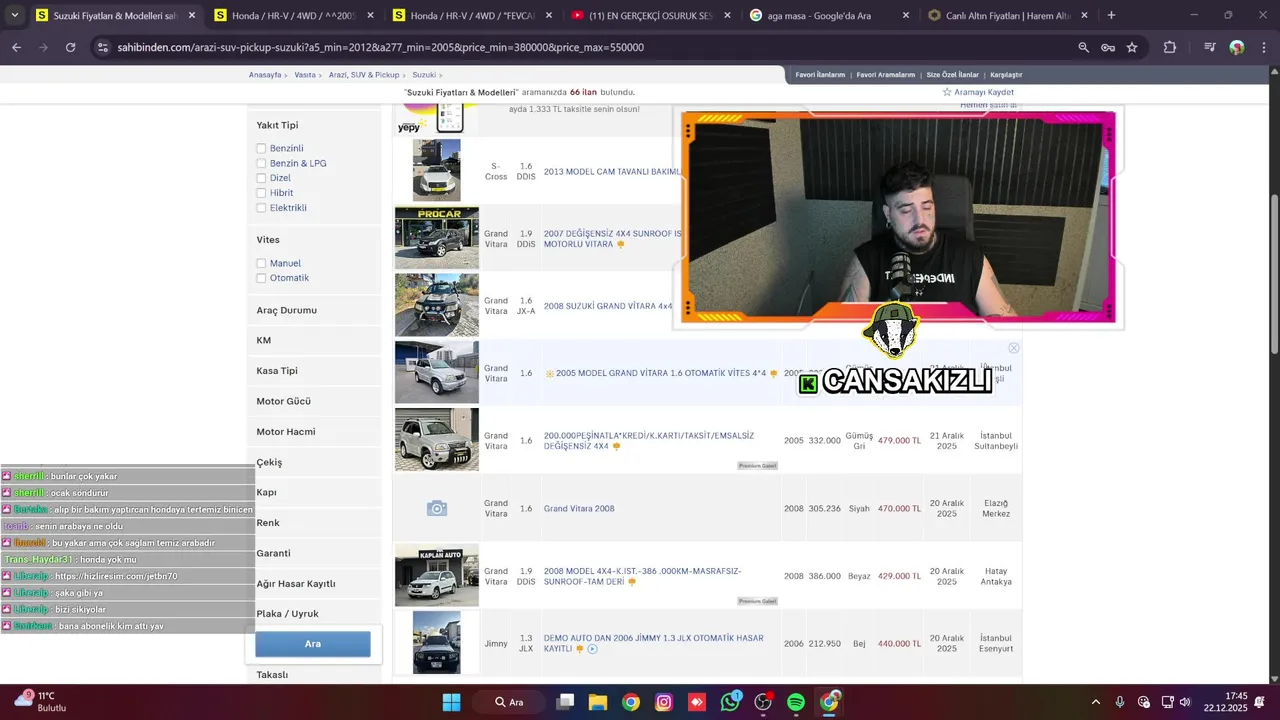Expand the Araç Durumu filter

pos(314,310)
